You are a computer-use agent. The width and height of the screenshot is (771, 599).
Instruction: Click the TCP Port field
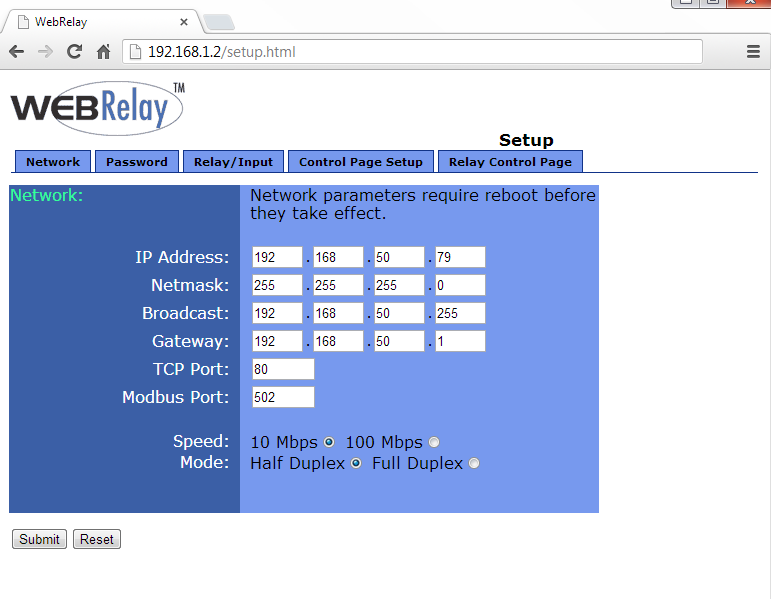point(283,369)
